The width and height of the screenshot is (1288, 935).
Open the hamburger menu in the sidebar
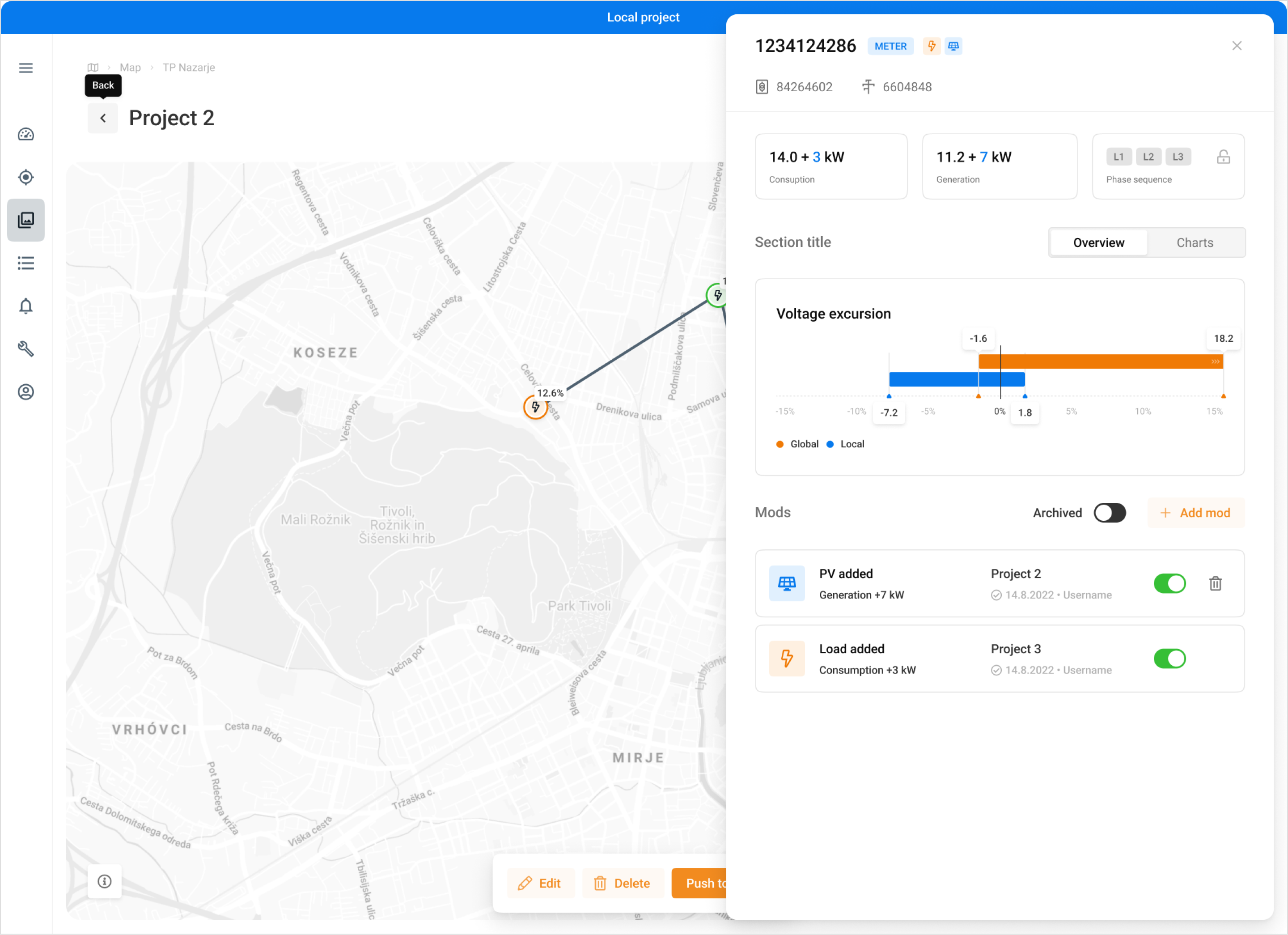tap(25, 68)
